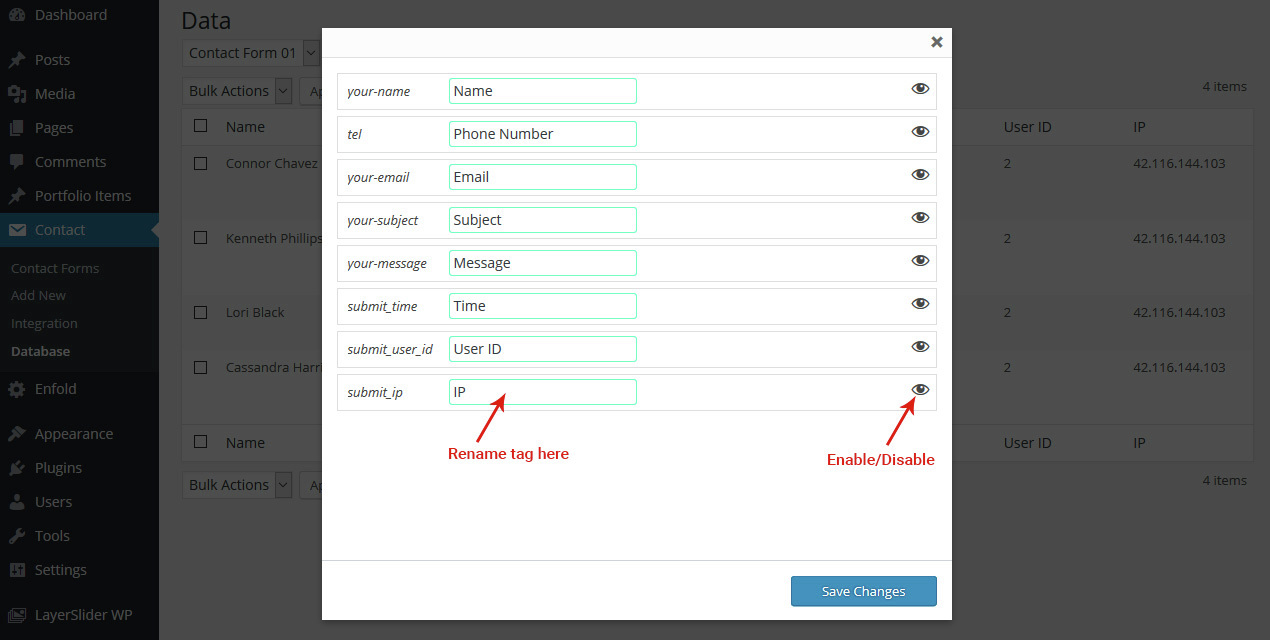Click the Comments bubble icon
Viewport: 1270px width, 640px height.
pos(17,162)
